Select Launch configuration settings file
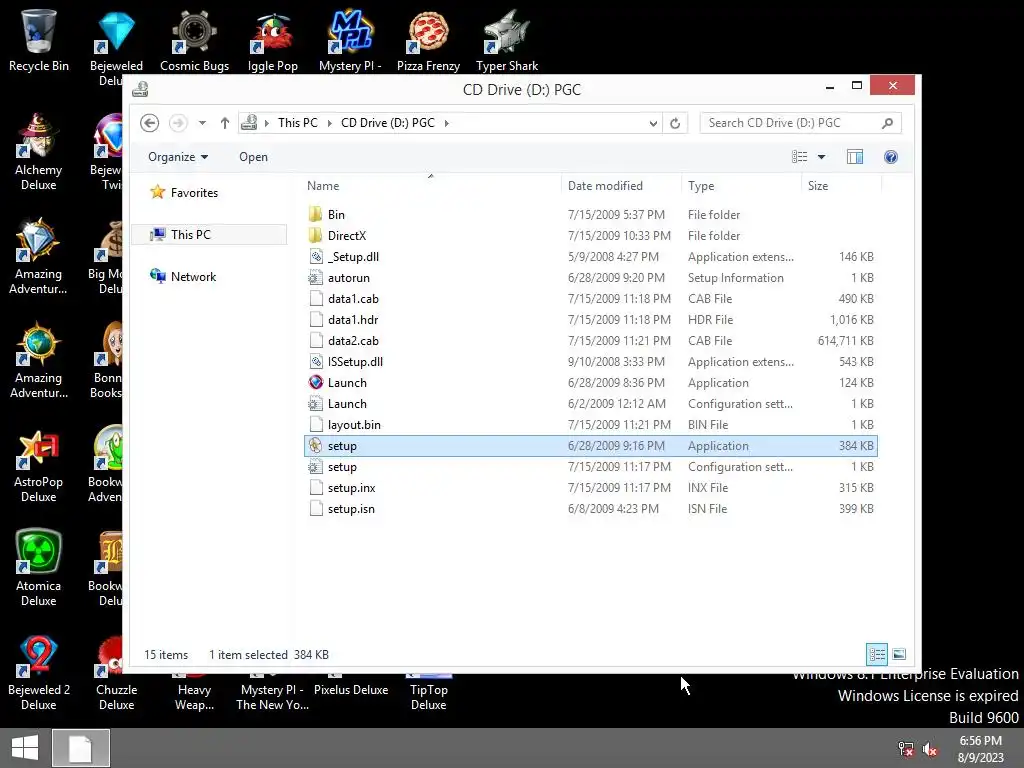The height and width of the screenshot is (768, 1024). 590,404
